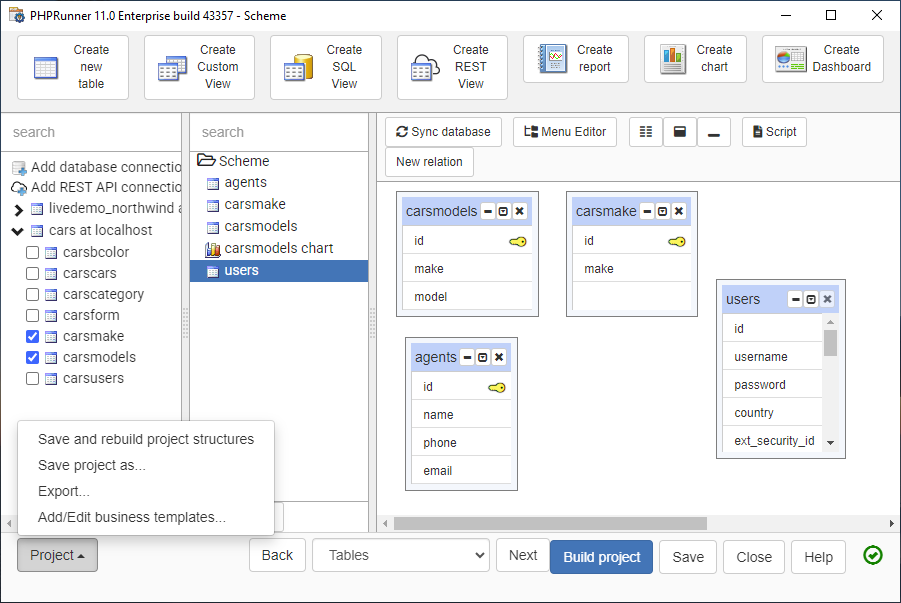Enable the carscars table checkbox
Viewport: 901px width, 603px height.
coord(33,274)
